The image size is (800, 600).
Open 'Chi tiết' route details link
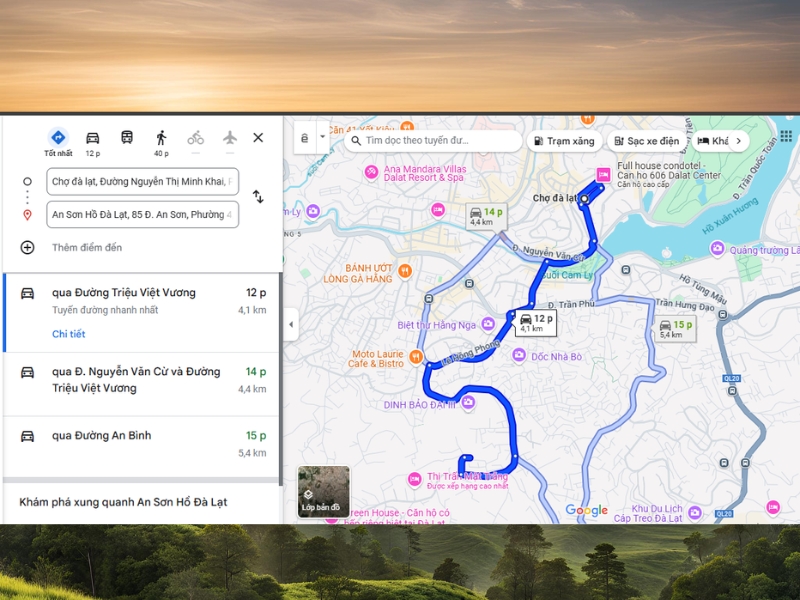68,334
